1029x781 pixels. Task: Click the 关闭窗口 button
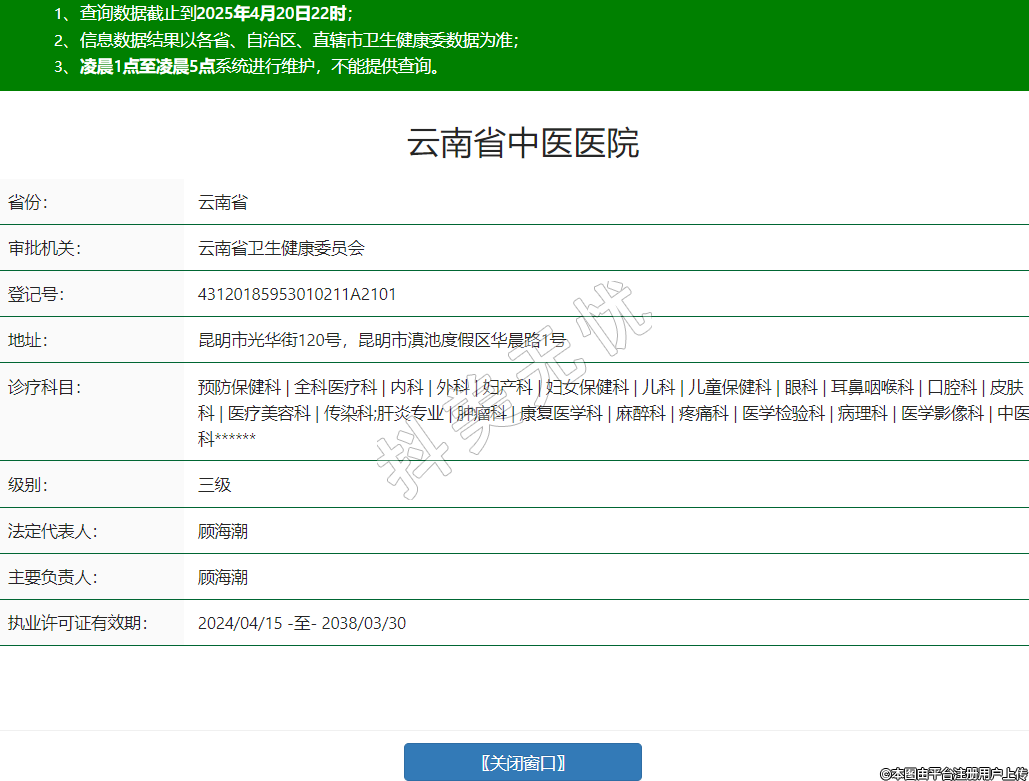[522, 762]
